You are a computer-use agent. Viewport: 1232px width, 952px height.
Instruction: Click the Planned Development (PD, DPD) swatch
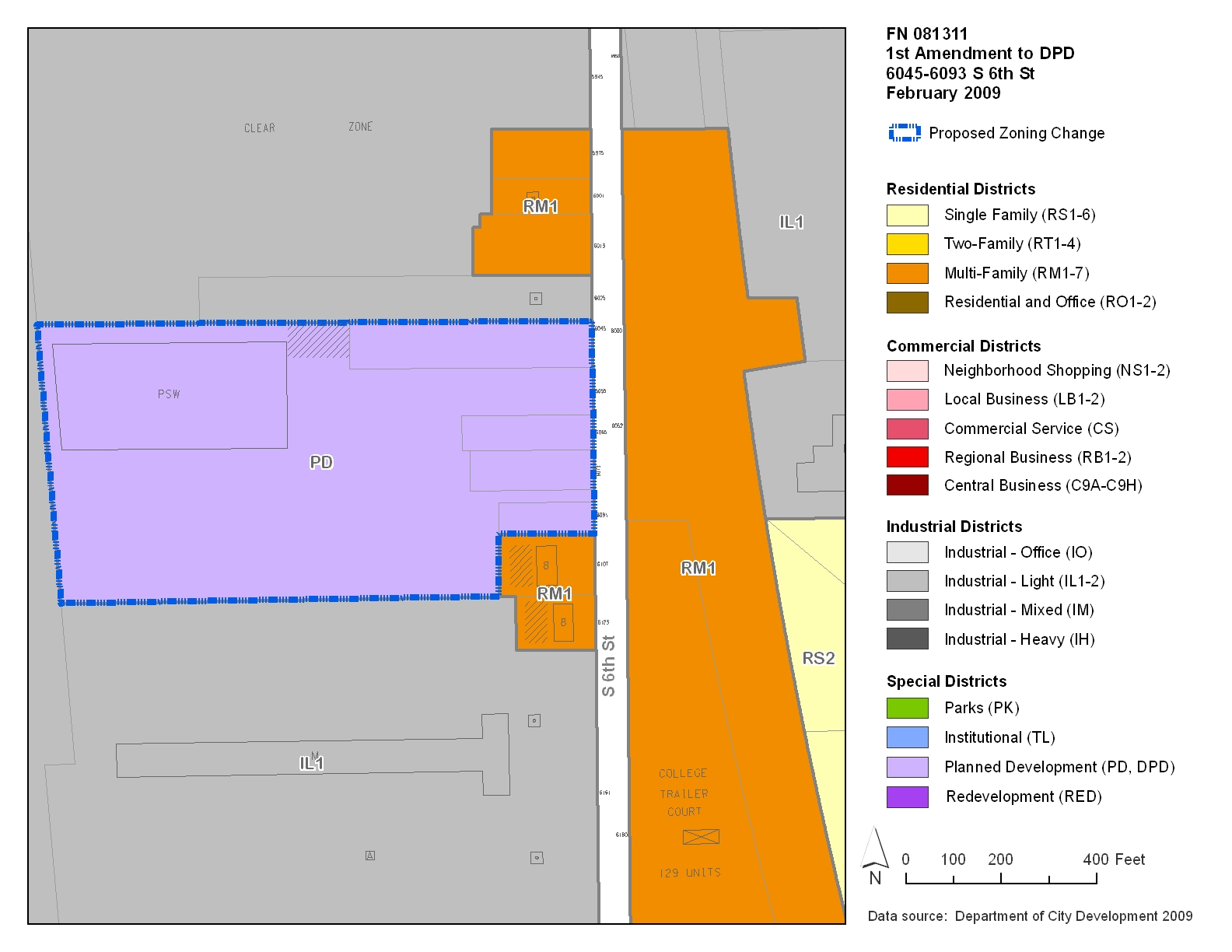pos(907,767)
